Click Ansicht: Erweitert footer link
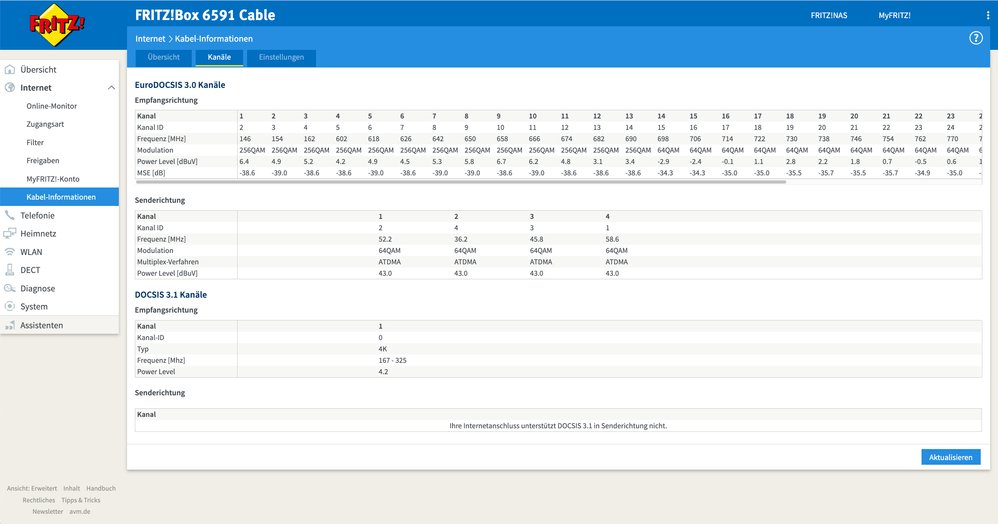The height and width of the screenshot is (524, 998). point(32,488)
